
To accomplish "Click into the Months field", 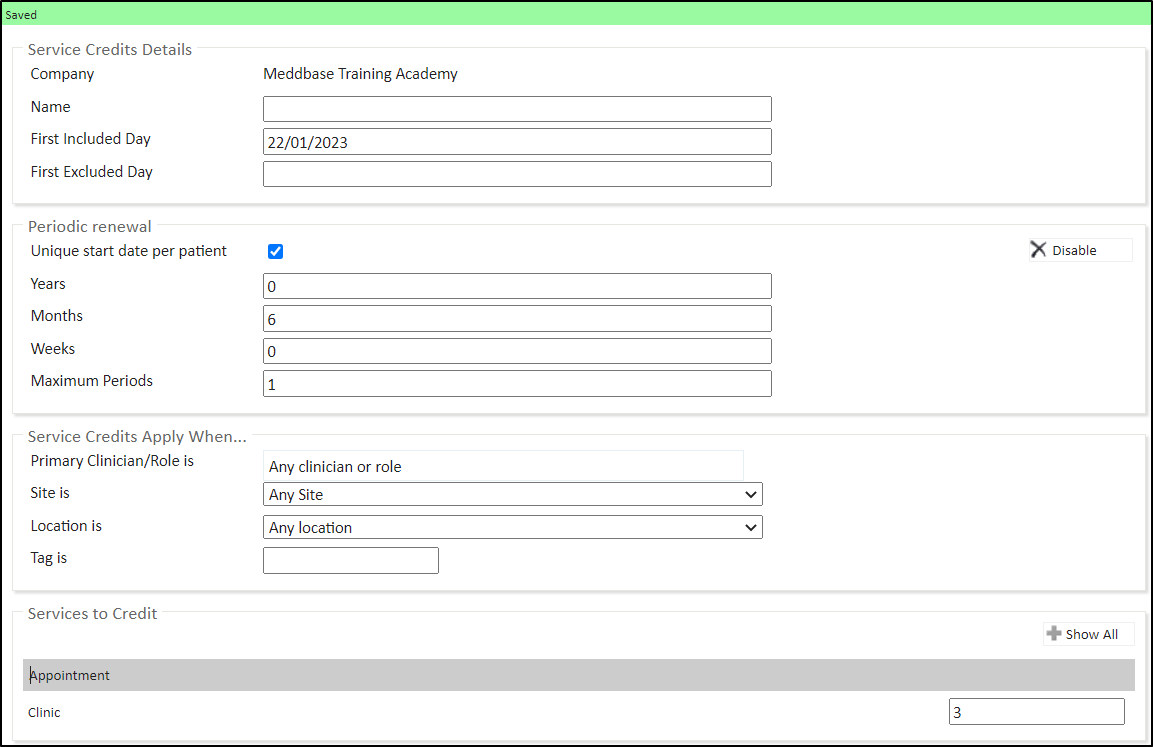I will [517, 319].
